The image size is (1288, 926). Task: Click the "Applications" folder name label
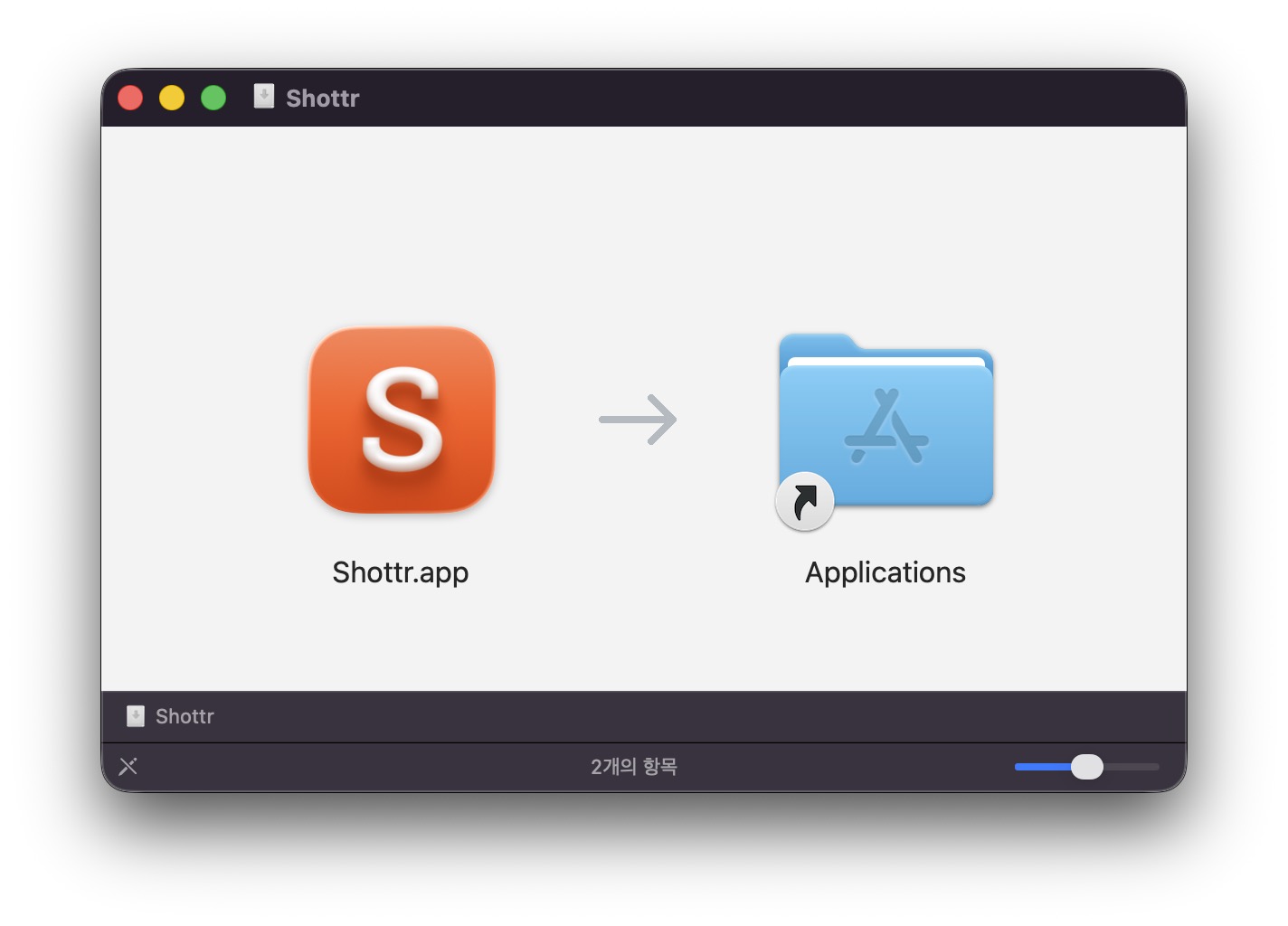885,572
